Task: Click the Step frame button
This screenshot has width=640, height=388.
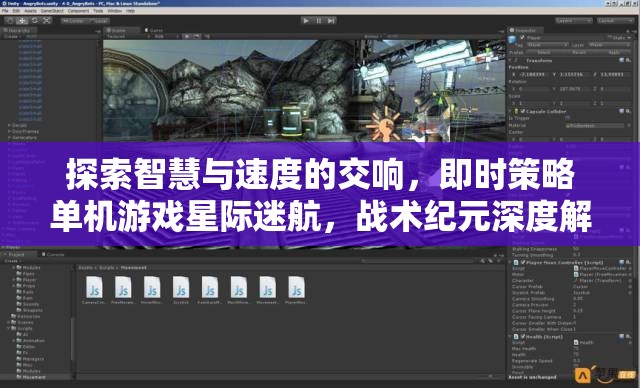Action: point(331,20)
